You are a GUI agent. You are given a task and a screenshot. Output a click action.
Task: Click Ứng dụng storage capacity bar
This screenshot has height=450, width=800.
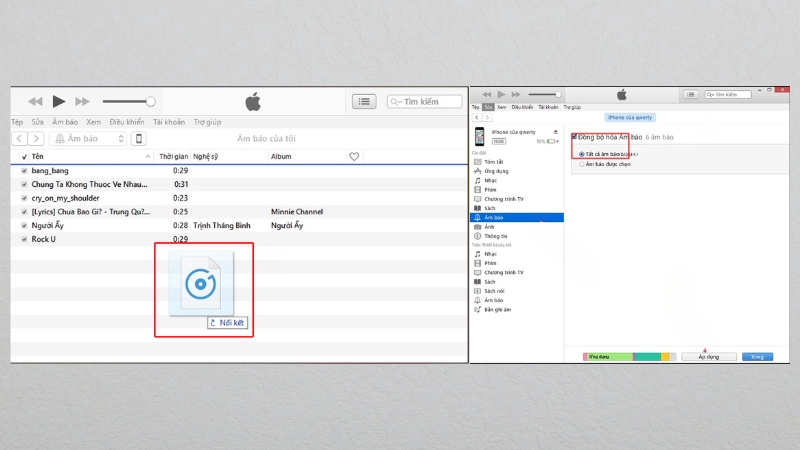(x=608, y=357)
